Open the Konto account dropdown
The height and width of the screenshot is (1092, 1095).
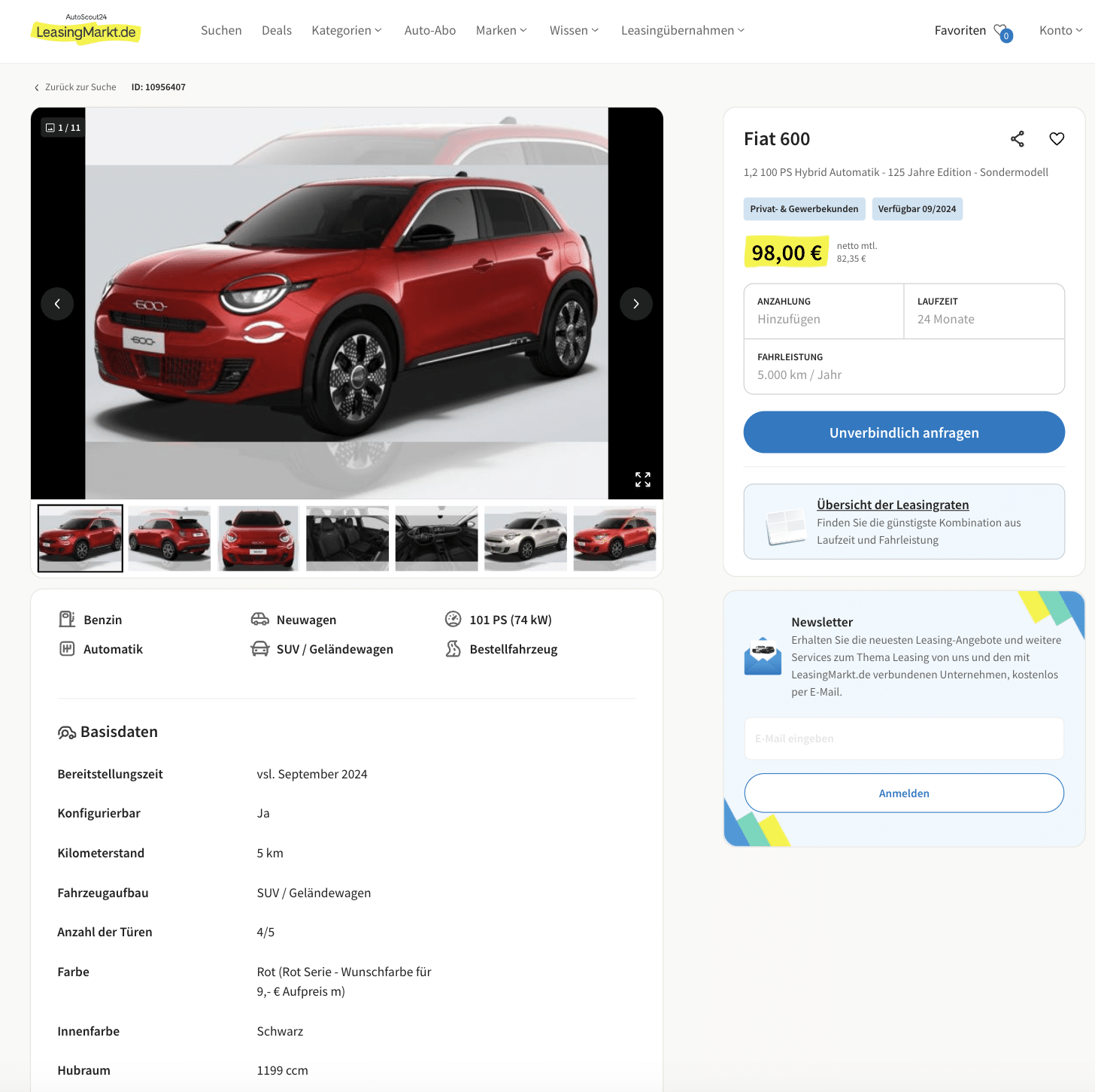tap(1061, 30)
